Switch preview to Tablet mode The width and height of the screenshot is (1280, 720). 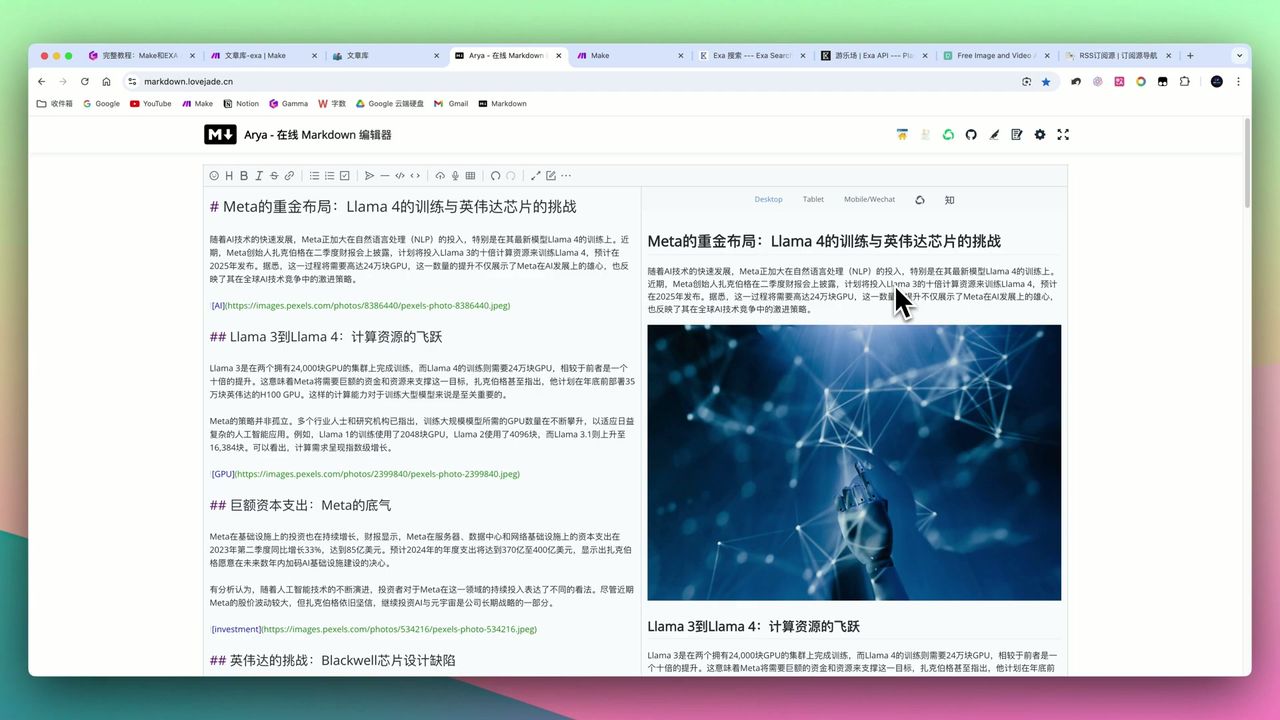pyautogui.click(x=813, y=199)
